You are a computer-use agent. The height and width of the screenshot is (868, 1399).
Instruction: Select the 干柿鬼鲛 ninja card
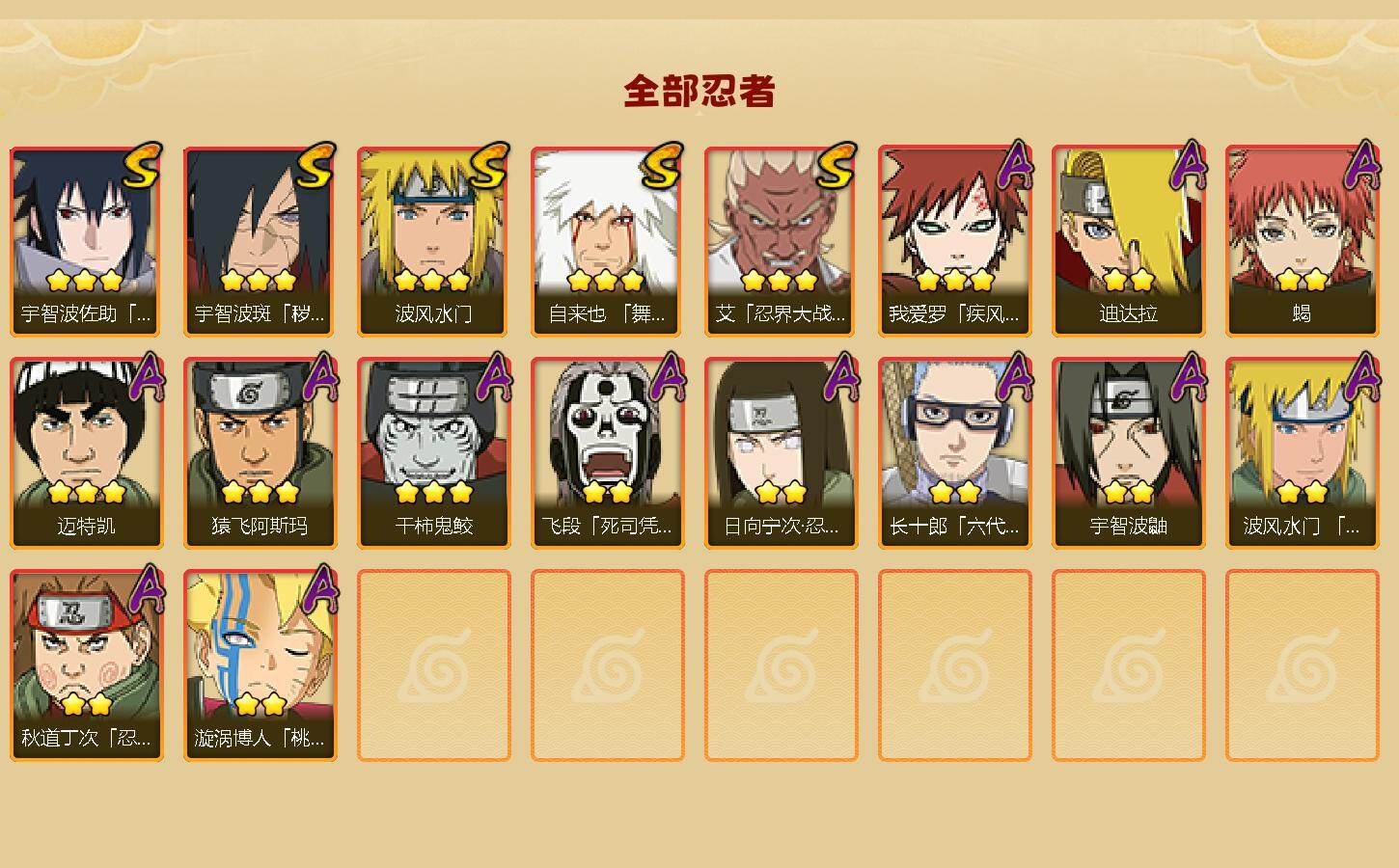[x=434, y=453]
